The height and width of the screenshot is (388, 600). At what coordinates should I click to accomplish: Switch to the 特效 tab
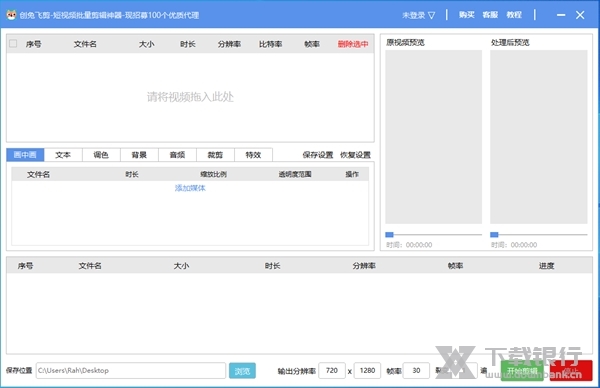(x=253, y=155)
